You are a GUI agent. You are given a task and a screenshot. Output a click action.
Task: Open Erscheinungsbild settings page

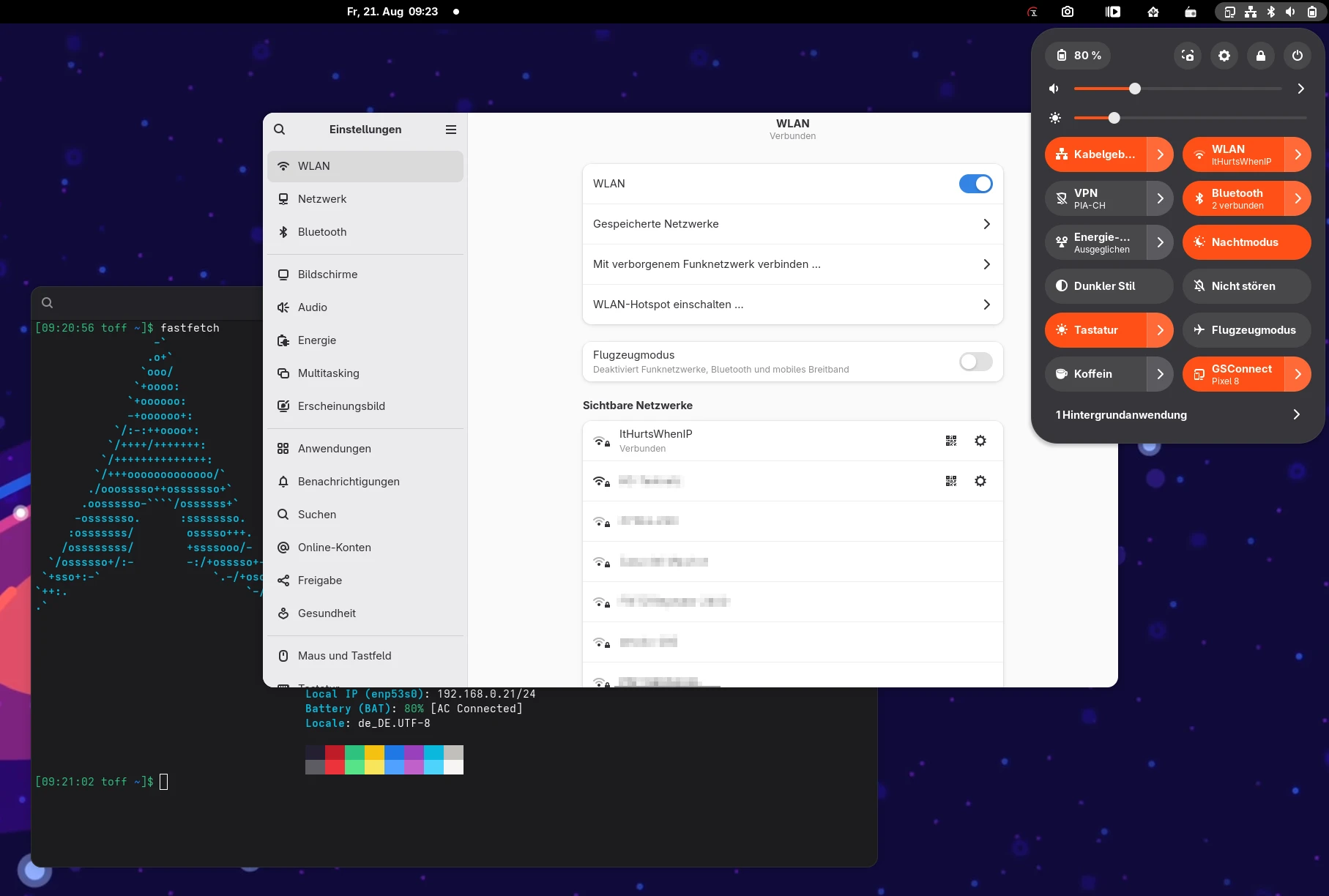pyautogui.click(x=365, y=406)
